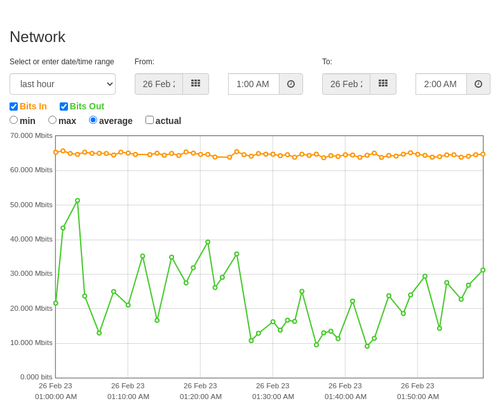Toggle the Bits In checkbox
The width and height of the screenshot is (500, 403).
[x=14, y=106]
